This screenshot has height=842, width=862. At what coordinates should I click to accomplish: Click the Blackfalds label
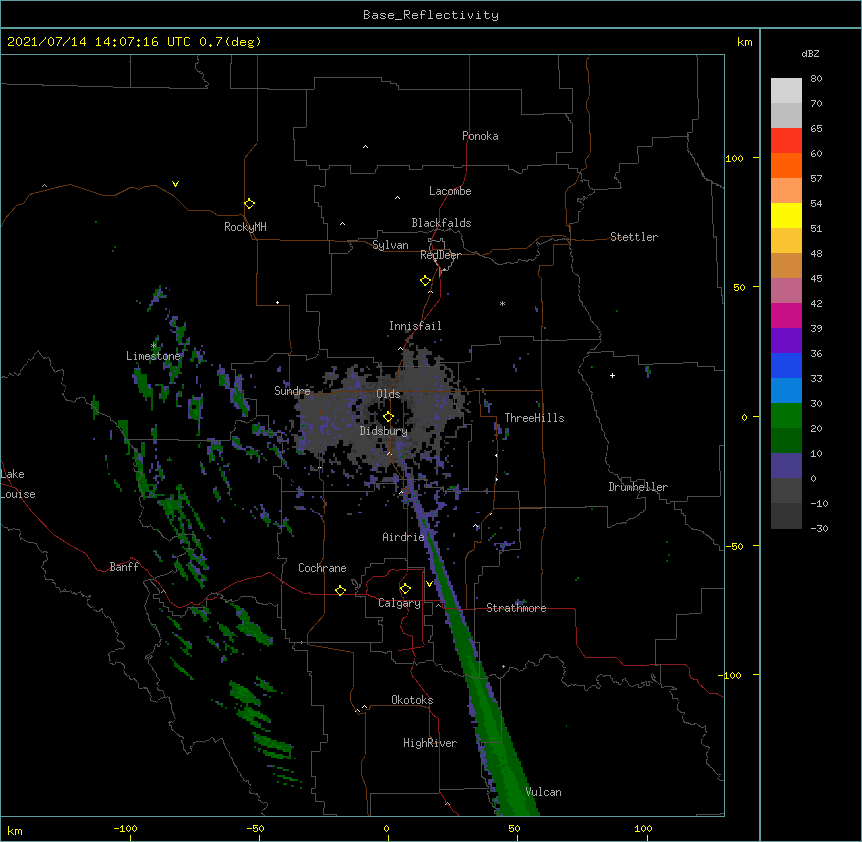tap(441, 223)
